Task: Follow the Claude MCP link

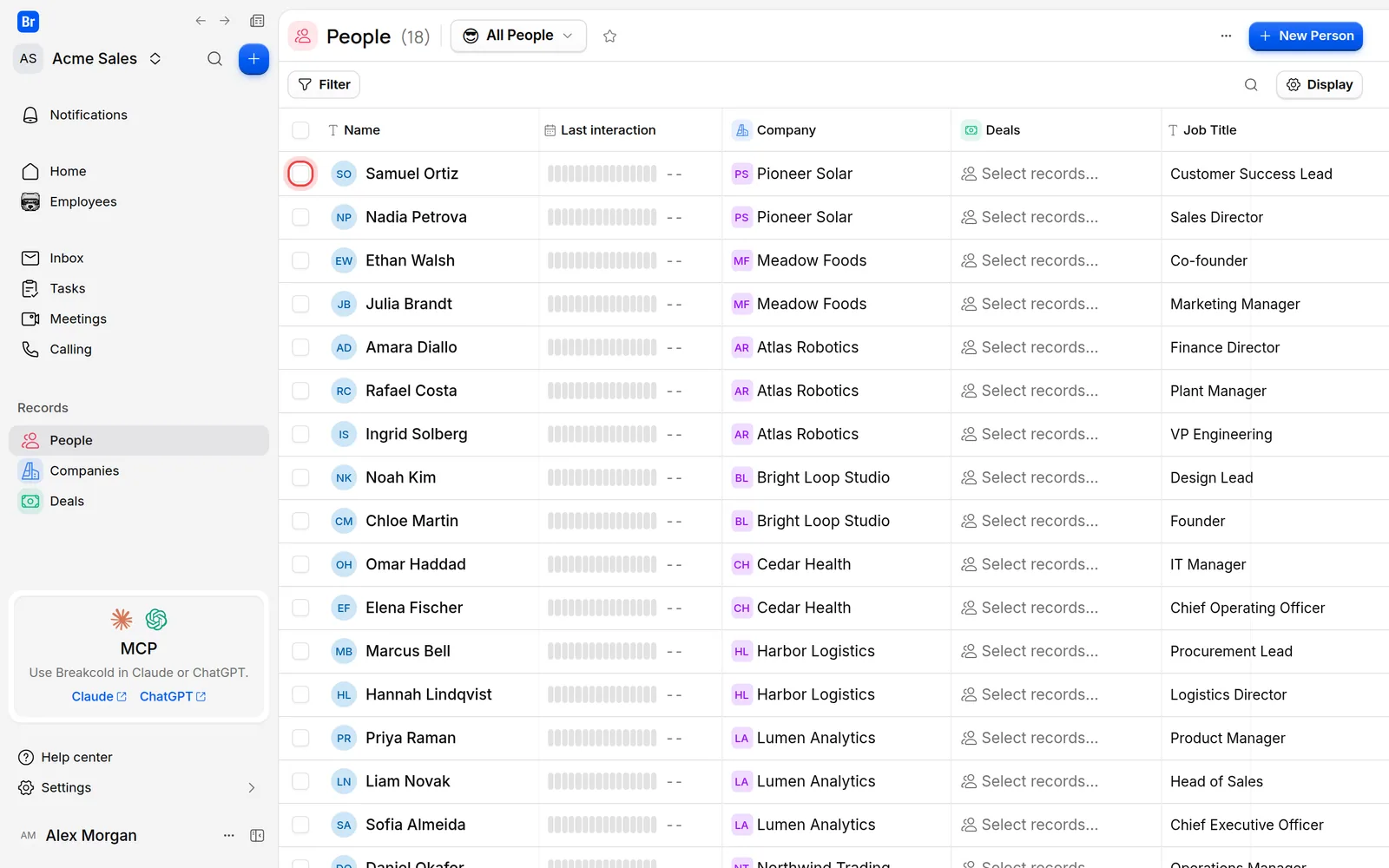Action: [x=99, y=696]
